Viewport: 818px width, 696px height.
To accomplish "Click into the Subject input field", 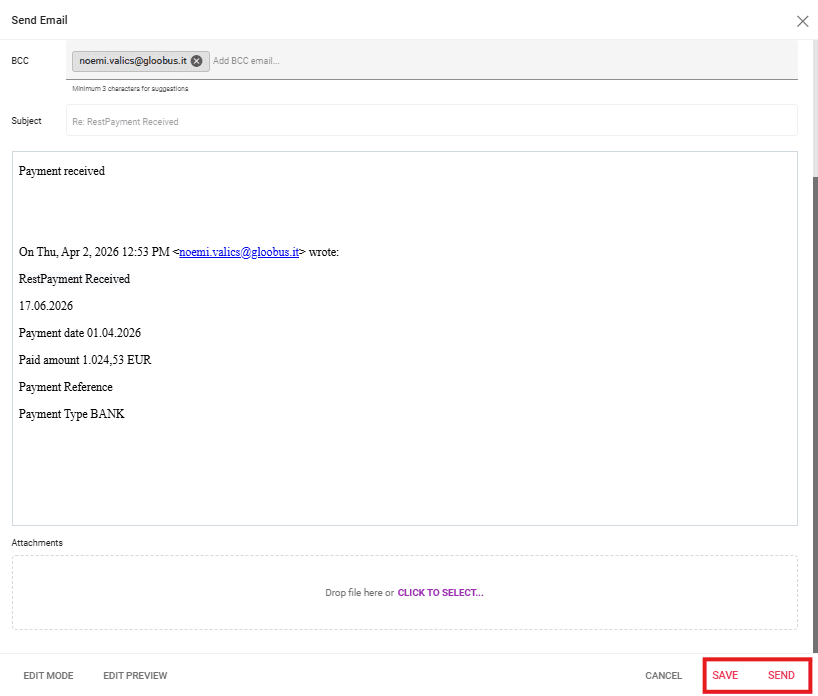I will pos(430,121).
